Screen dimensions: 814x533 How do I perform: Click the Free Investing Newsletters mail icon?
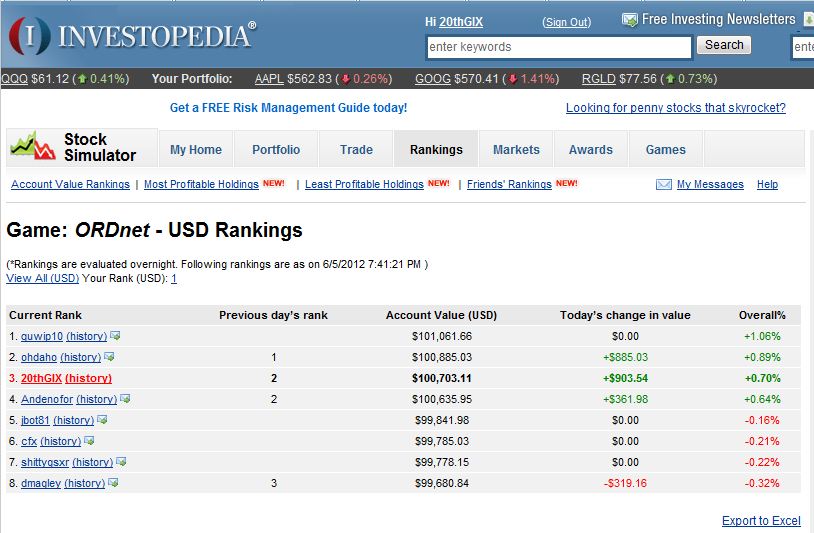pos(629,20)
